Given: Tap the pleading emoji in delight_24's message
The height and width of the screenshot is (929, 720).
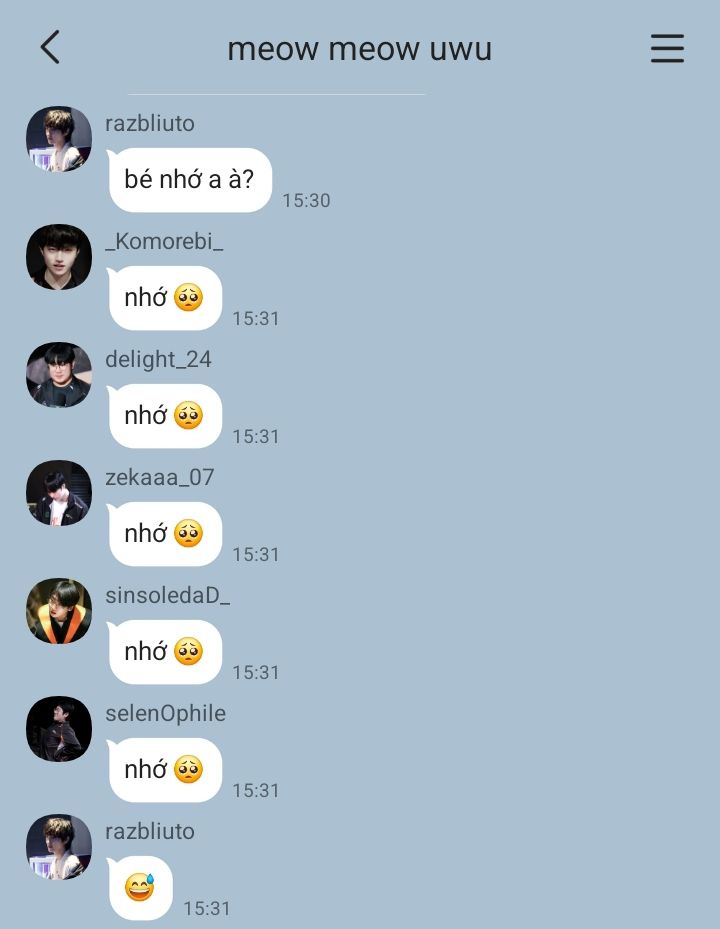Looking at the screenshot, I should (x=188, y=415).
